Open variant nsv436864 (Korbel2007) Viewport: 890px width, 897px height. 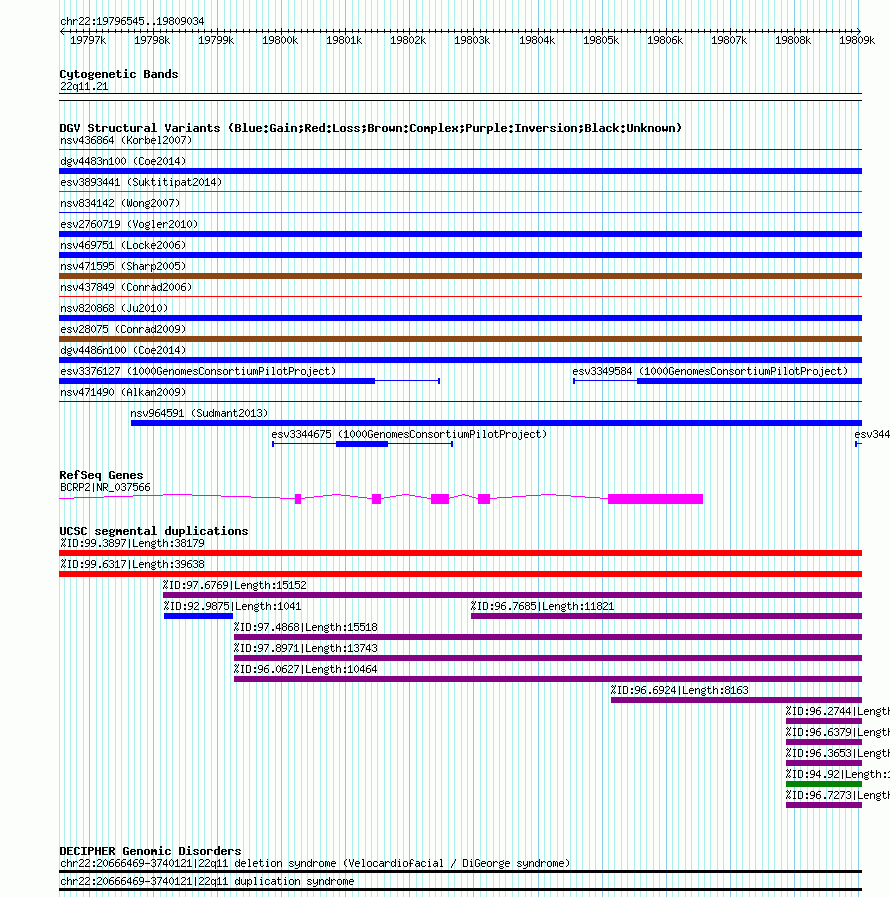coord(126,140)
